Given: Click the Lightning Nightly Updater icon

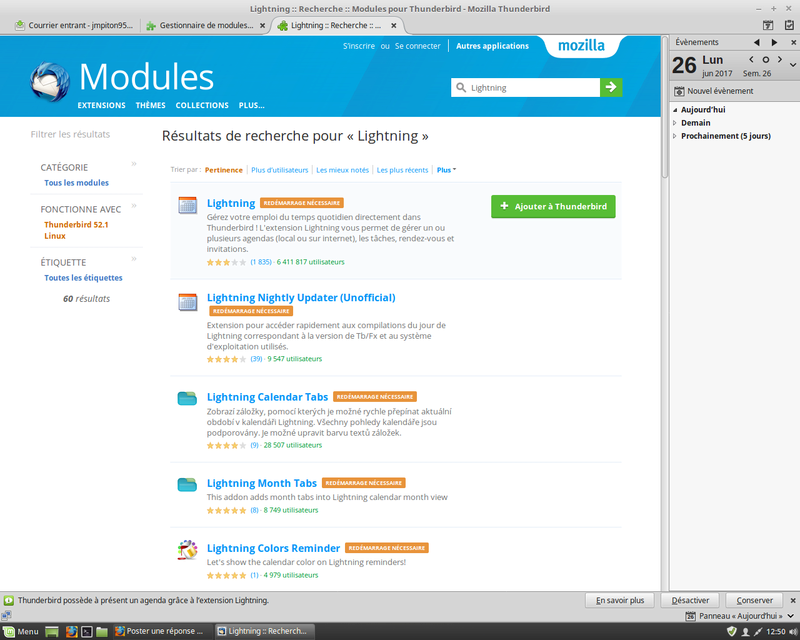Looking at the screenshot, I should [x=187, y=302].
